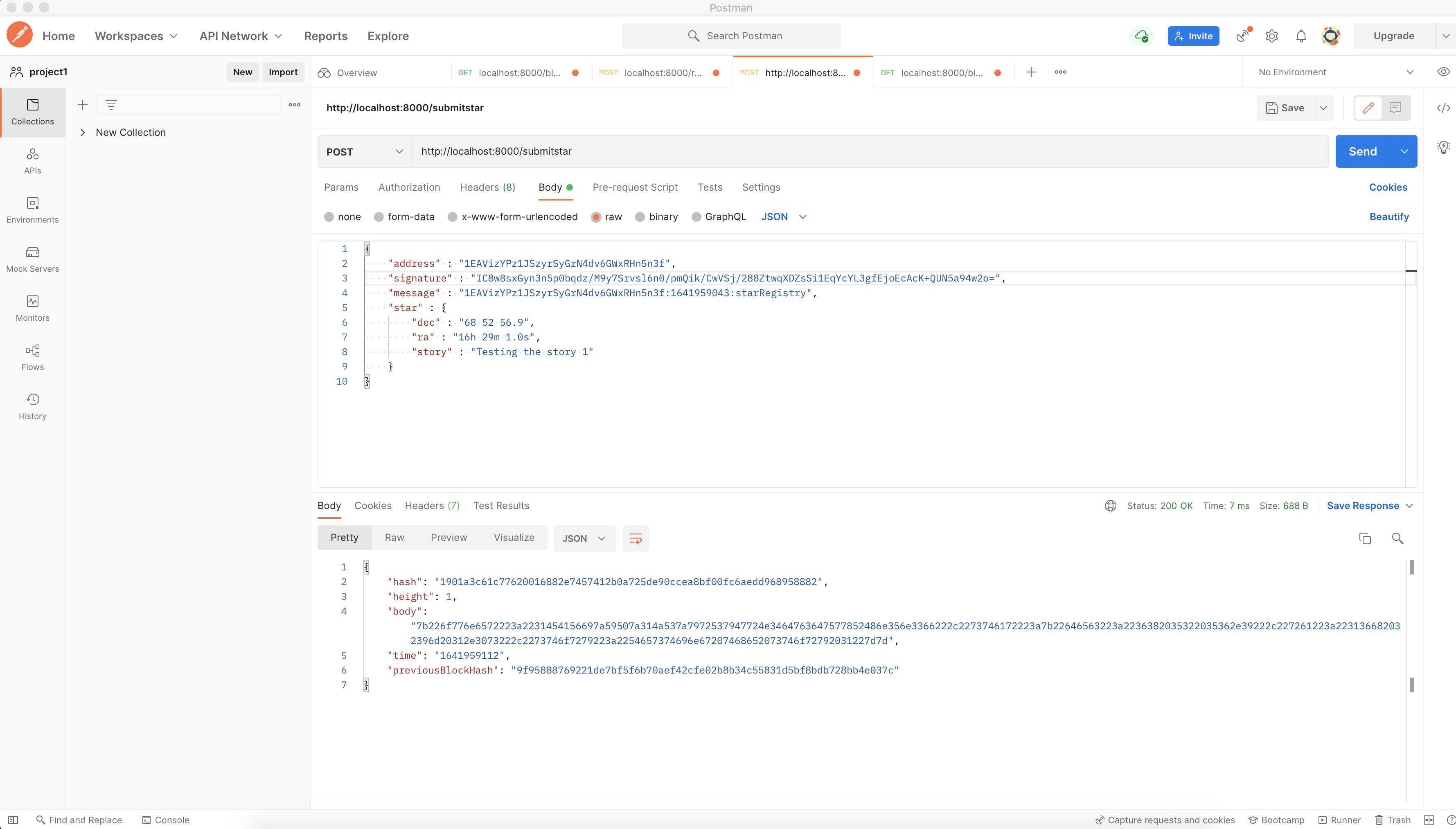Screen dimensions: 1456x829
Task: Switch response view to Raw
Action: 394,538
